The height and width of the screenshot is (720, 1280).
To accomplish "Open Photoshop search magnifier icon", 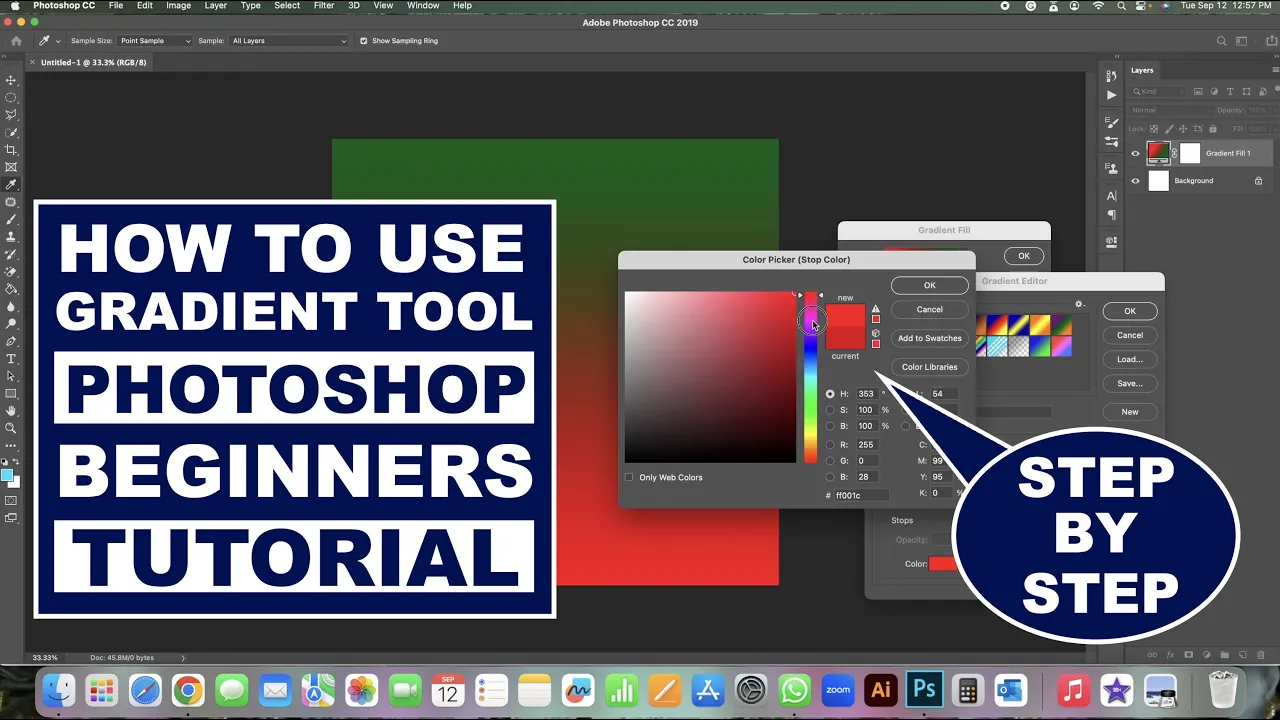I will click(1221, 41).
